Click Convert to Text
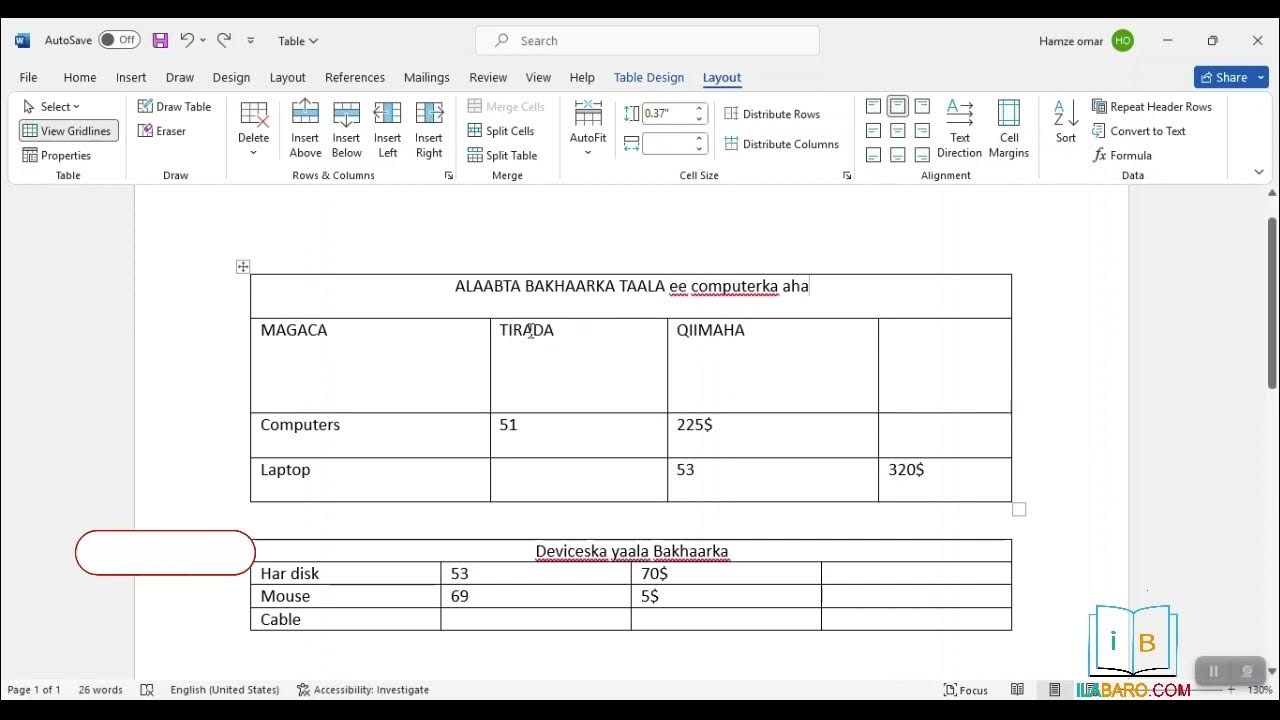The height and width of the screenshot is (720, 1280). coord(1139,131)
